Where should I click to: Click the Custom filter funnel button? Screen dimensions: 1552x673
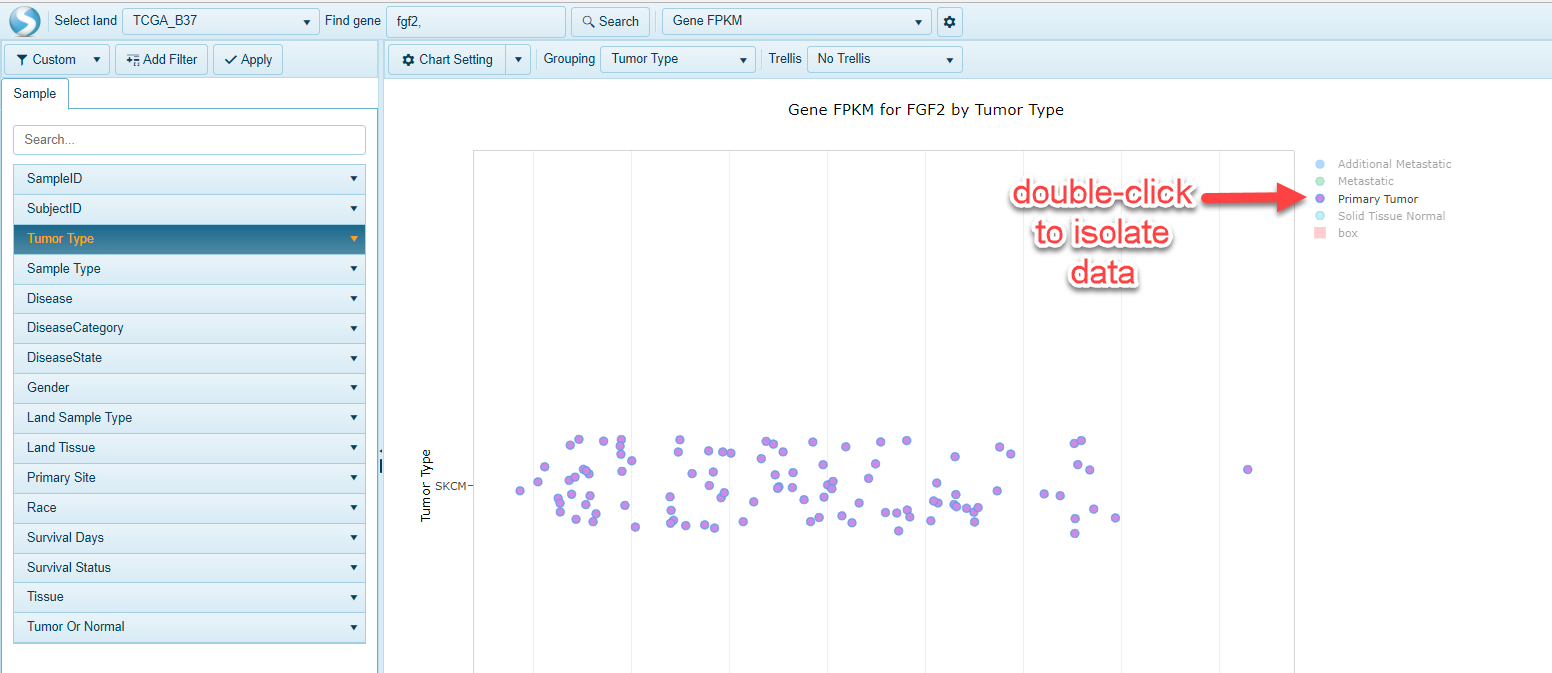47,59
